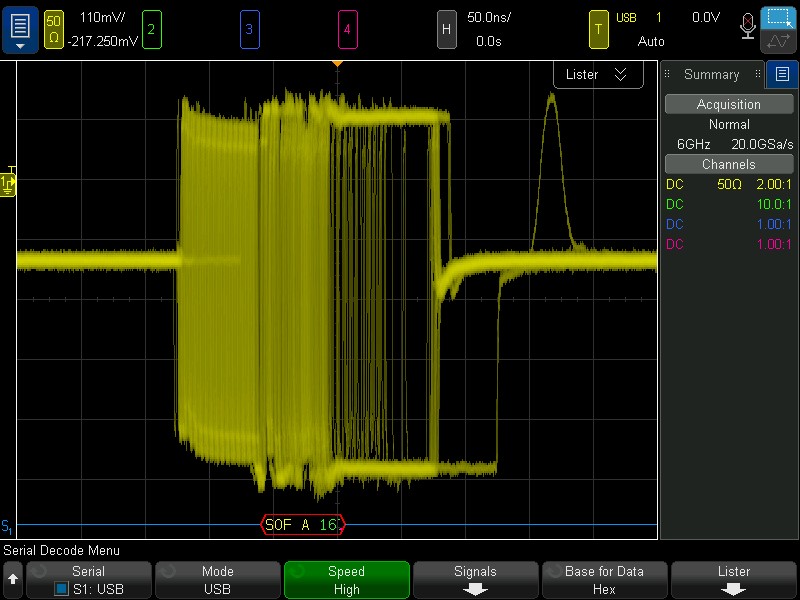Screen dimensions: 800x600
Task: Click the channel 1 2.00:1 probe ratio
Action: tap(773, 184)
